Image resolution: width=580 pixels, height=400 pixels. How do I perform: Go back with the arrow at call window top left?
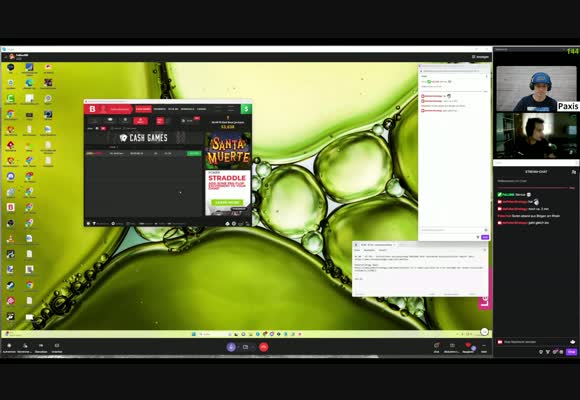tap(5, 57)
